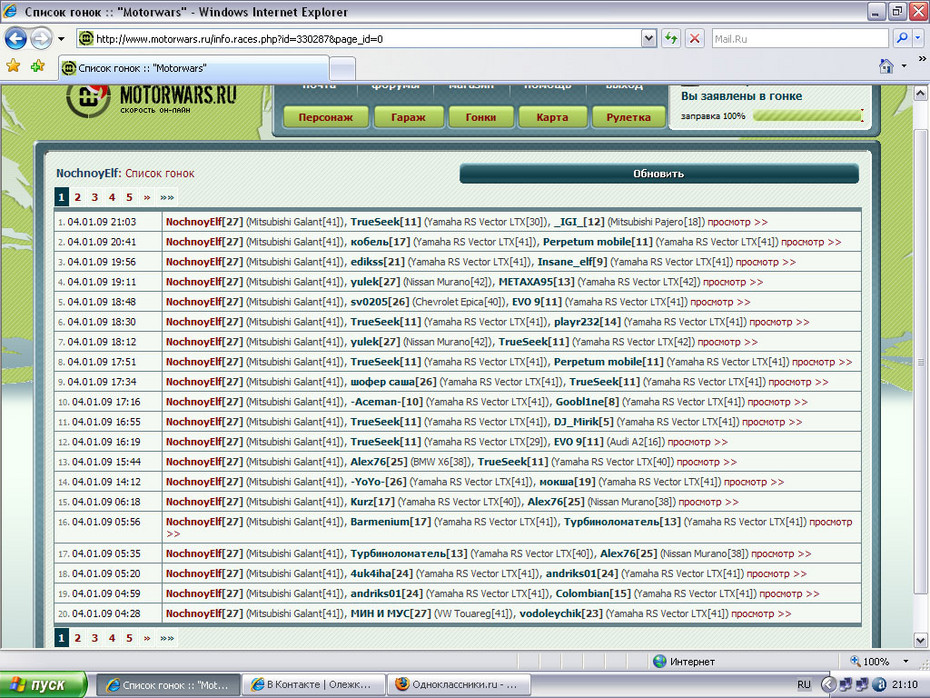
Task: Open просмотр link for race 04.01.09 16:19
Action: 698,442
